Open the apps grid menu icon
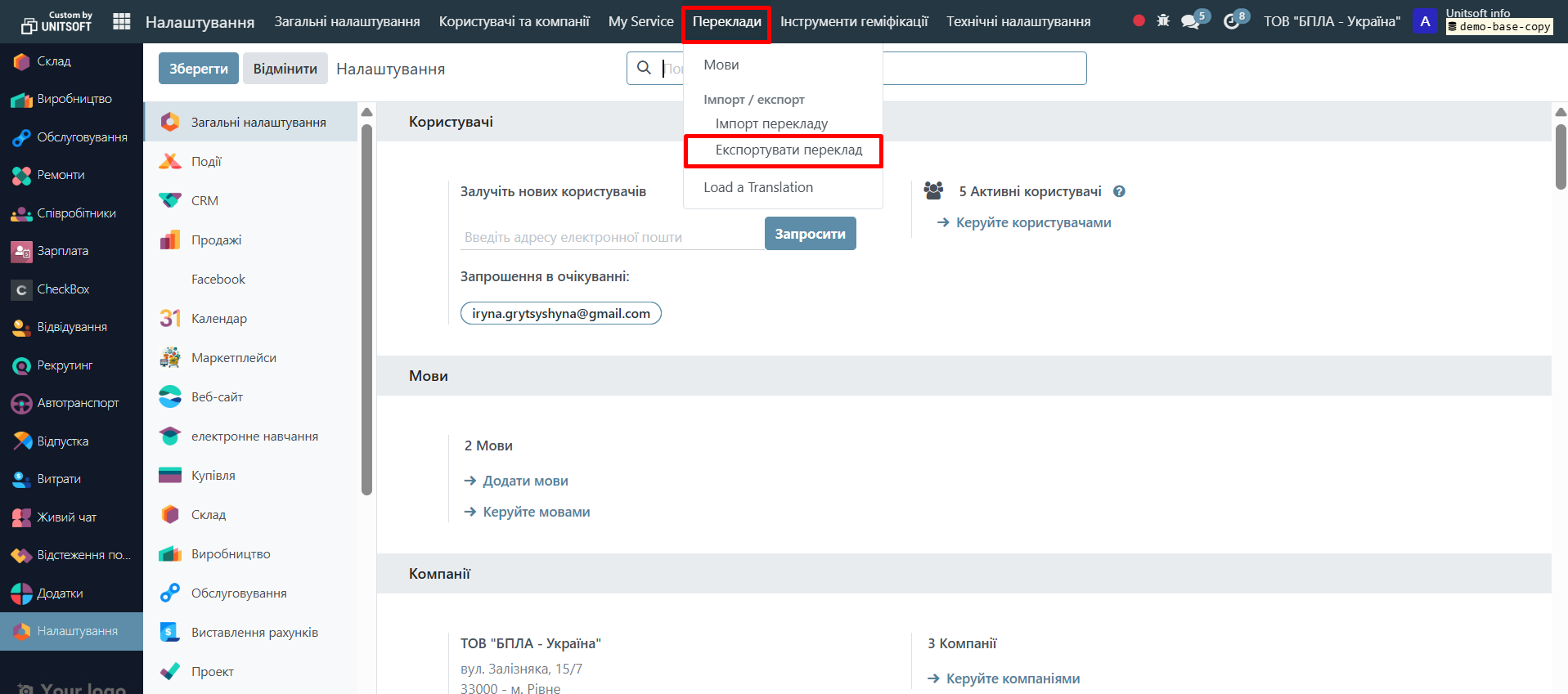The width and height of the screenshot is (1568, 694). (x=121, y=21)
